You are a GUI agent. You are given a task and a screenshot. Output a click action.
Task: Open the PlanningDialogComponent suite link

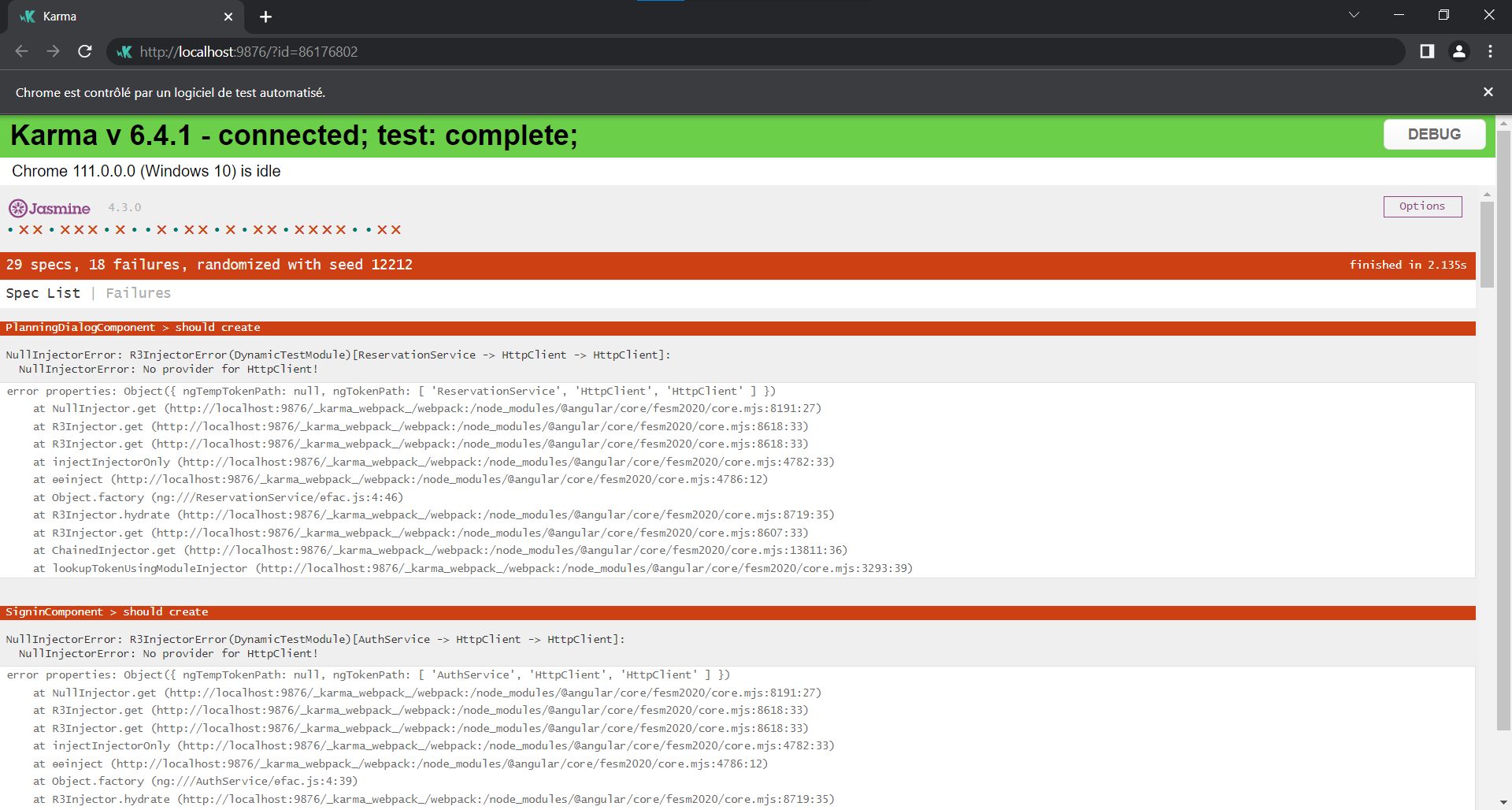80,328
